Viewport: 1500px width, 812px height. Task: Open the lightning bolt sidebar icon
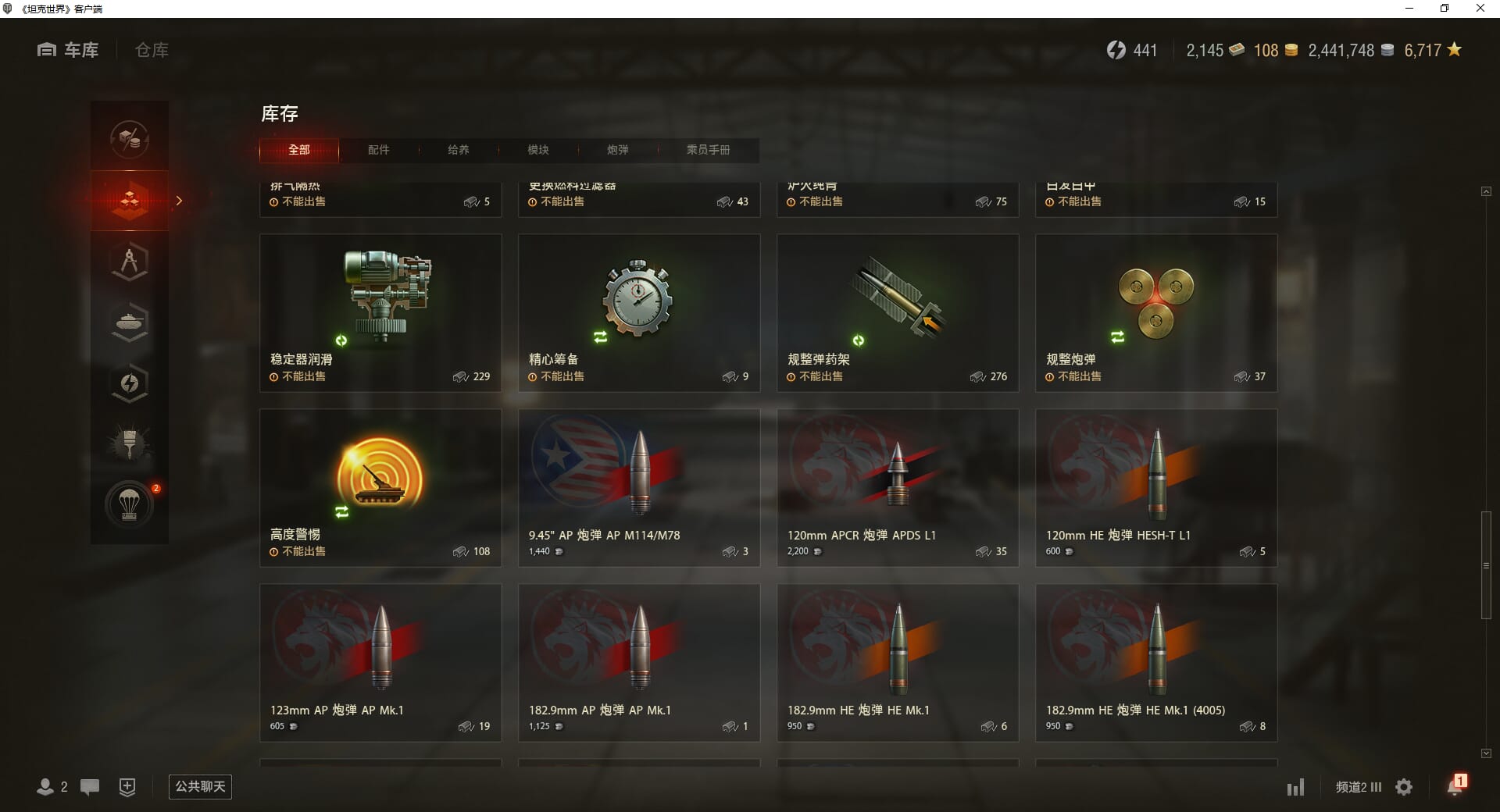click(130, 383)
